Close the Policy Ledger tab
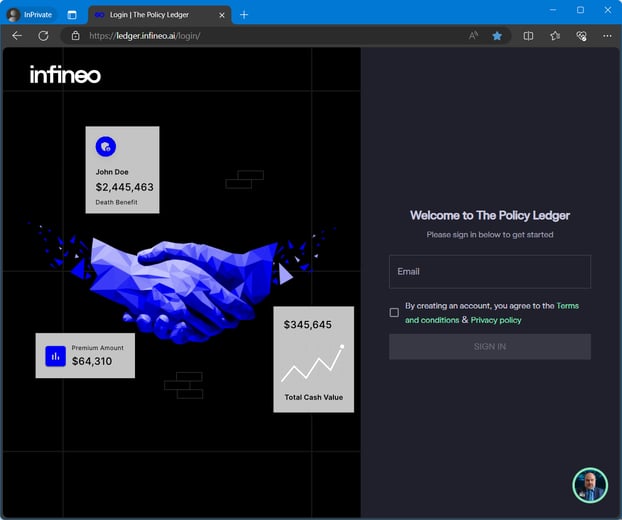622x520 pixels. click(x=222, y=15)
